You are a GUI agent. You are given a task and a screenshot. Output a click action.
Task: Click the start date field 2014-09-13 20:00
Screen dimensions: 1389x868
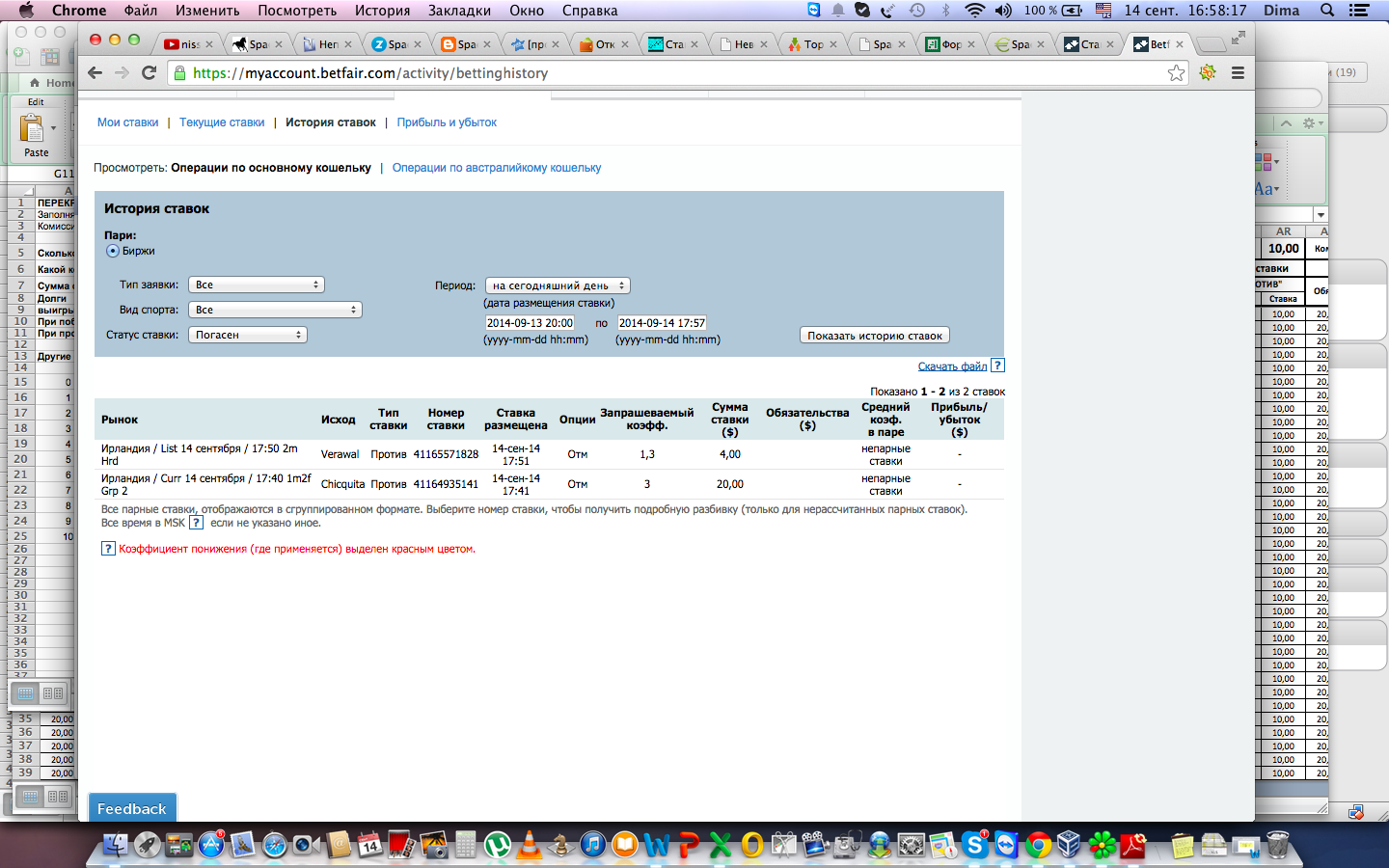point(530,323)
